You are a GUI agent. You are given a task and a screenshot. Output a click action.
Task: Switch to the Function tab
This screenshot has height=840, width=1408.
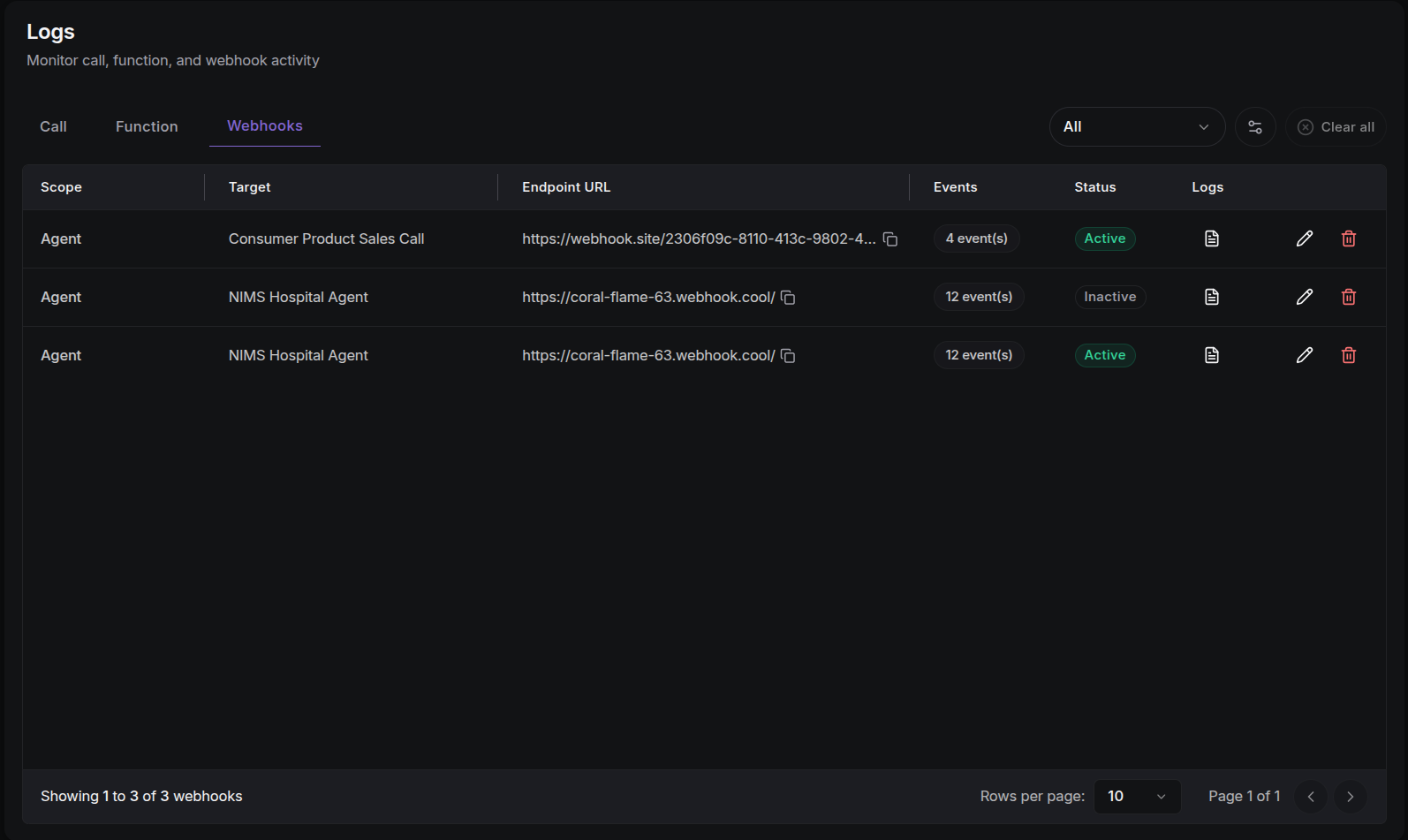pyautogui.click(x=147, y=127)
